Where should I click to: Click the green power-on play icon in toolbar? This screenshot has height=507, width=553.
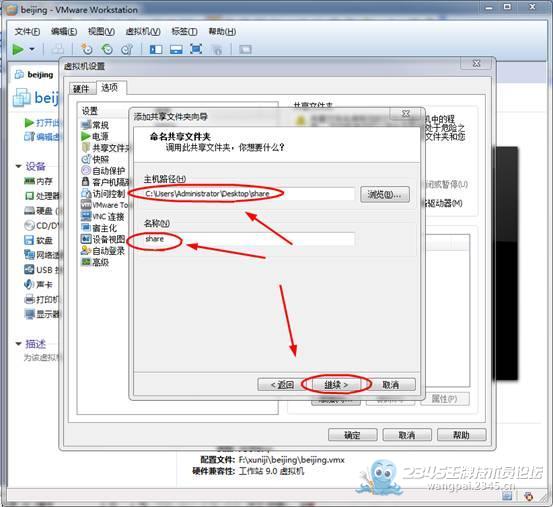(18, 49)
